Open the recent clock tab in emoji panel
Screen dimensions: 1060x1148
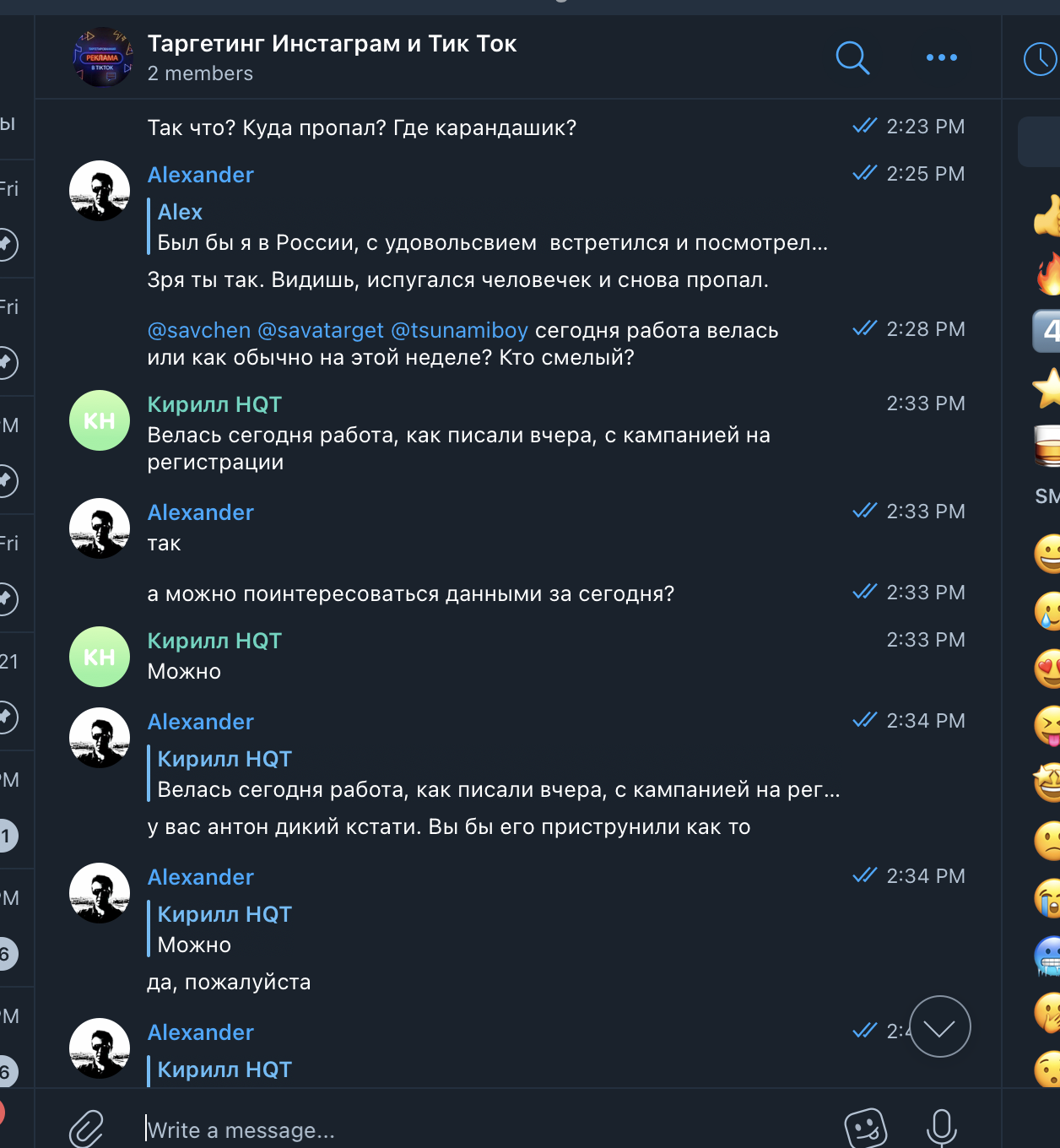tap(1041, 59)
